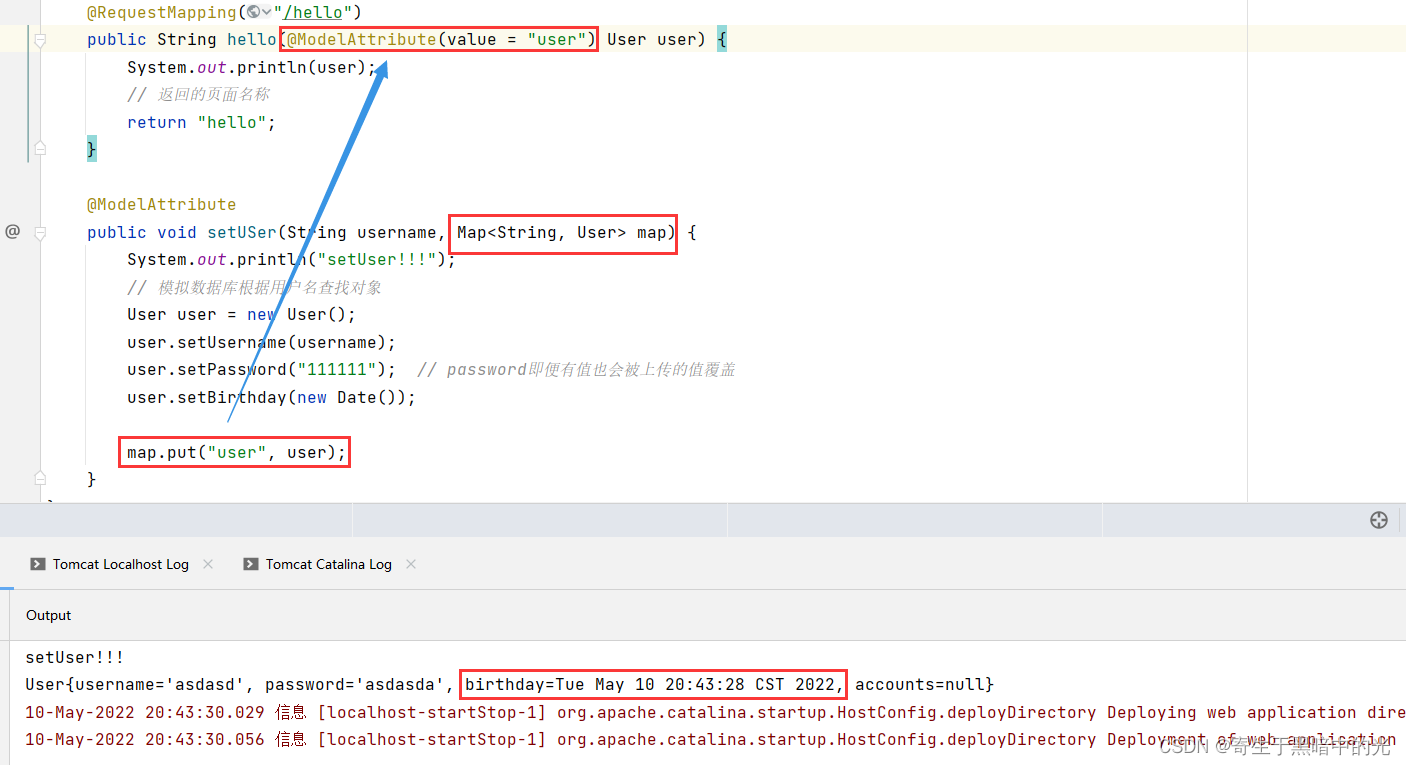Click the standalone @ModelAttribute annotation above setUSer
This screenshot has height=765, width=1406.
[x=162, y=204]
